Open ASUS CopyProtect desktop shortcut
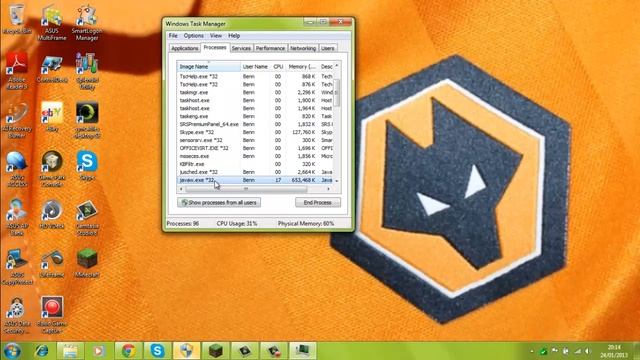This screenshot has width=640, height=360. click(17, 267)
